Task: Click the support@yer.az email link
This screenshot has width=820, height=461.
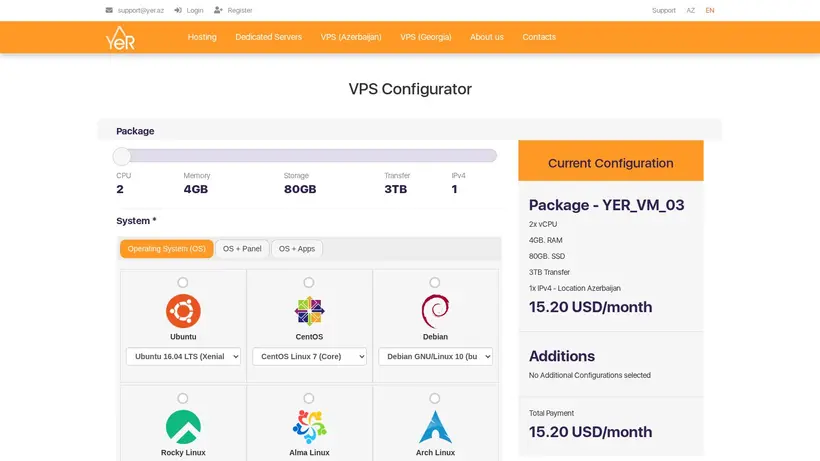Action: pyautogui.click(x=141, y=10)
